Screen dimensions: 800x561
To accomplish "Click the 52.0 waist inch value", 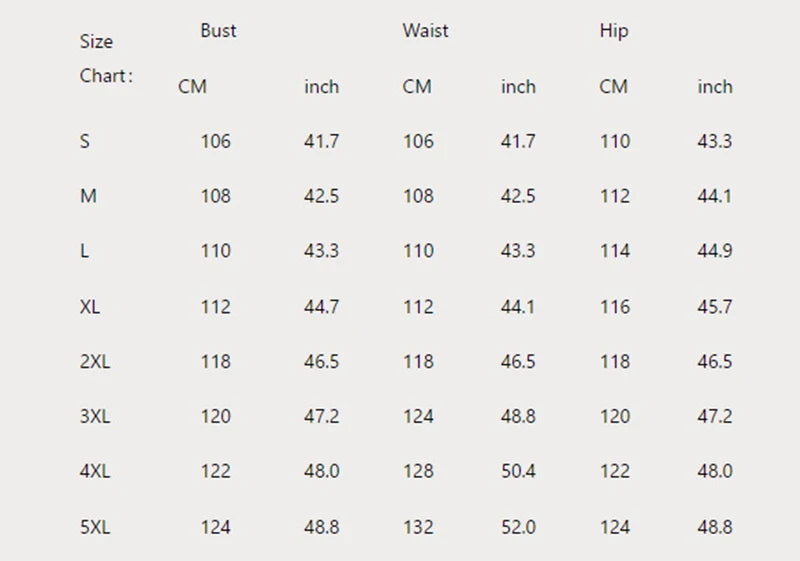I will (x=518, y=527).
